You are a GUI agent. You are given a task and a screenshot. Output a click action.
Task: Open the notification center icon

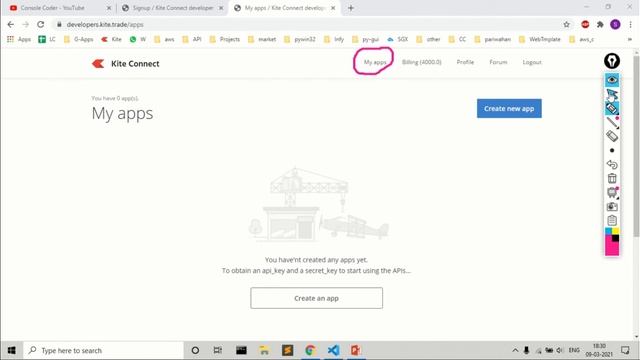tap(625, 350)
